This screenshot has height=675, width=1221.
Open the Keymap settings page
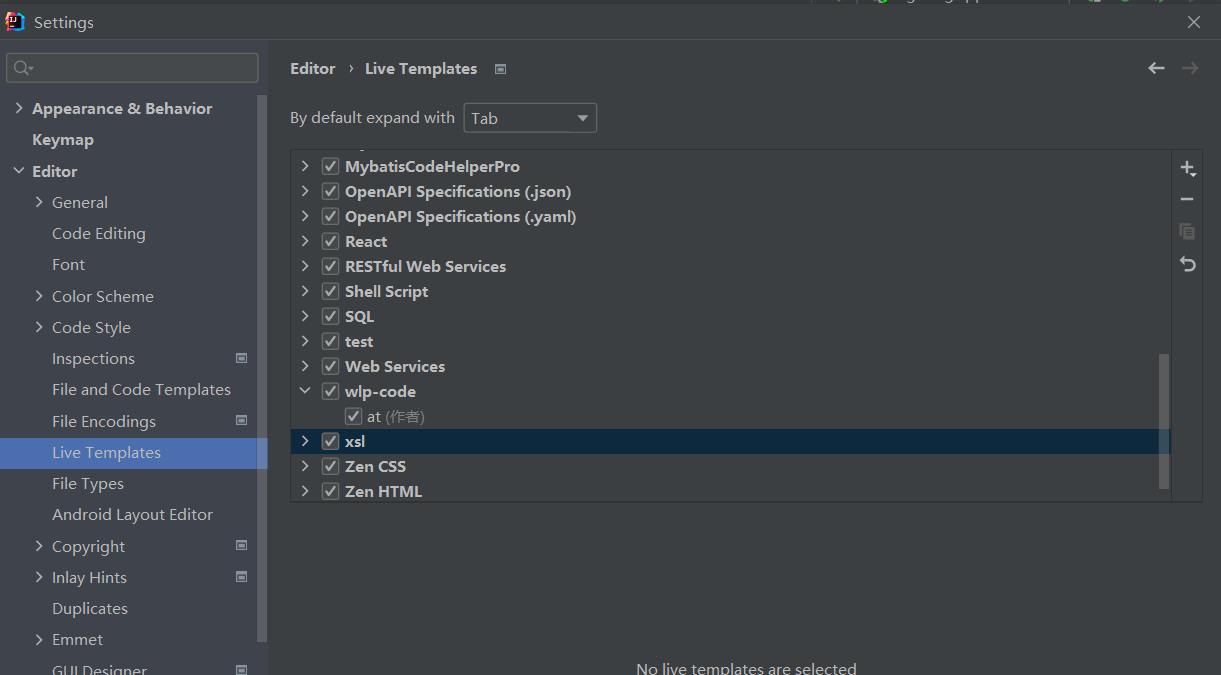(63, 140)
